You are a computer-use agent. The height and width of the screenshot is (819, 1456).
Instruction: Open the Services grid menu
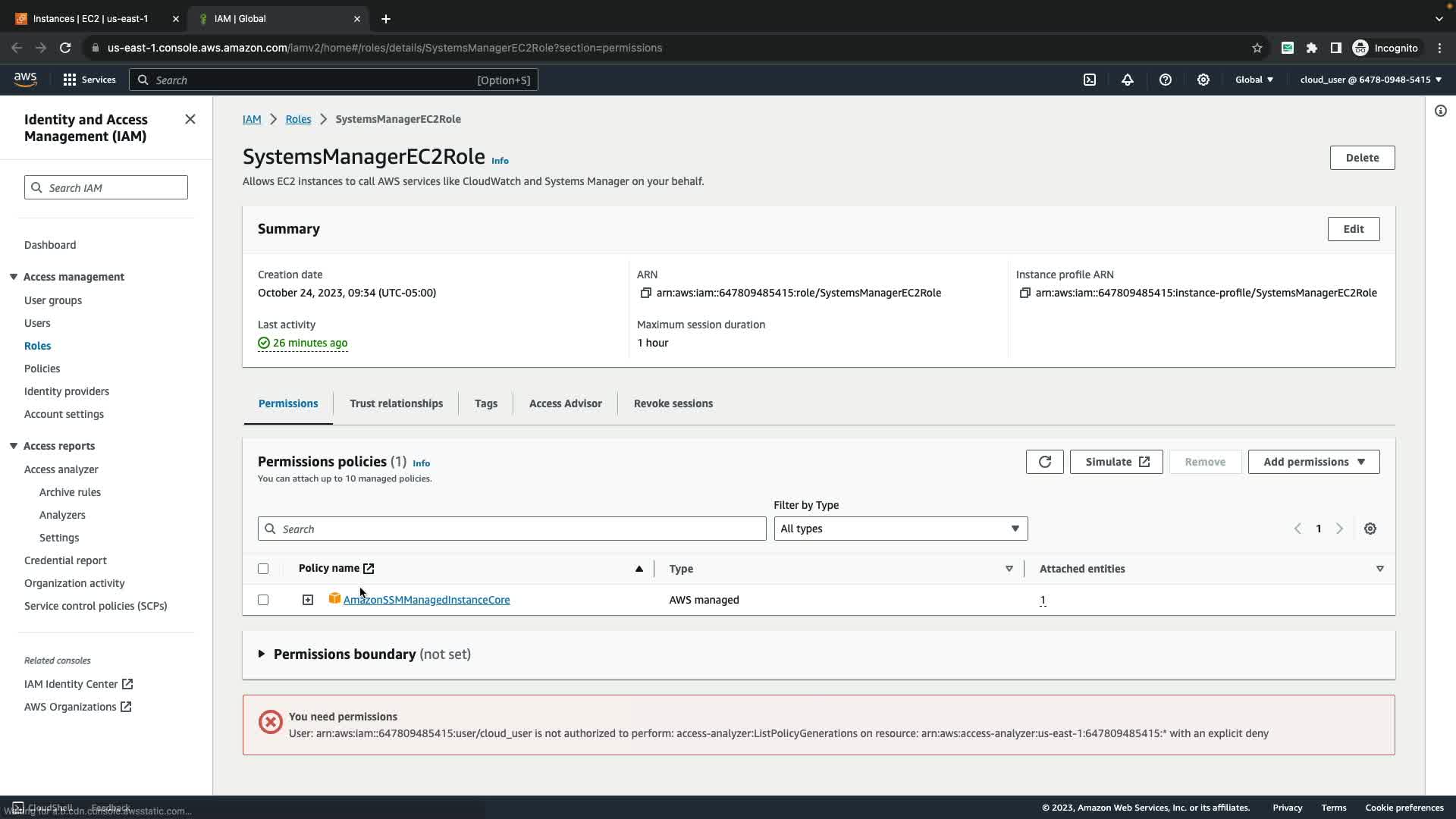coord(70,80)
